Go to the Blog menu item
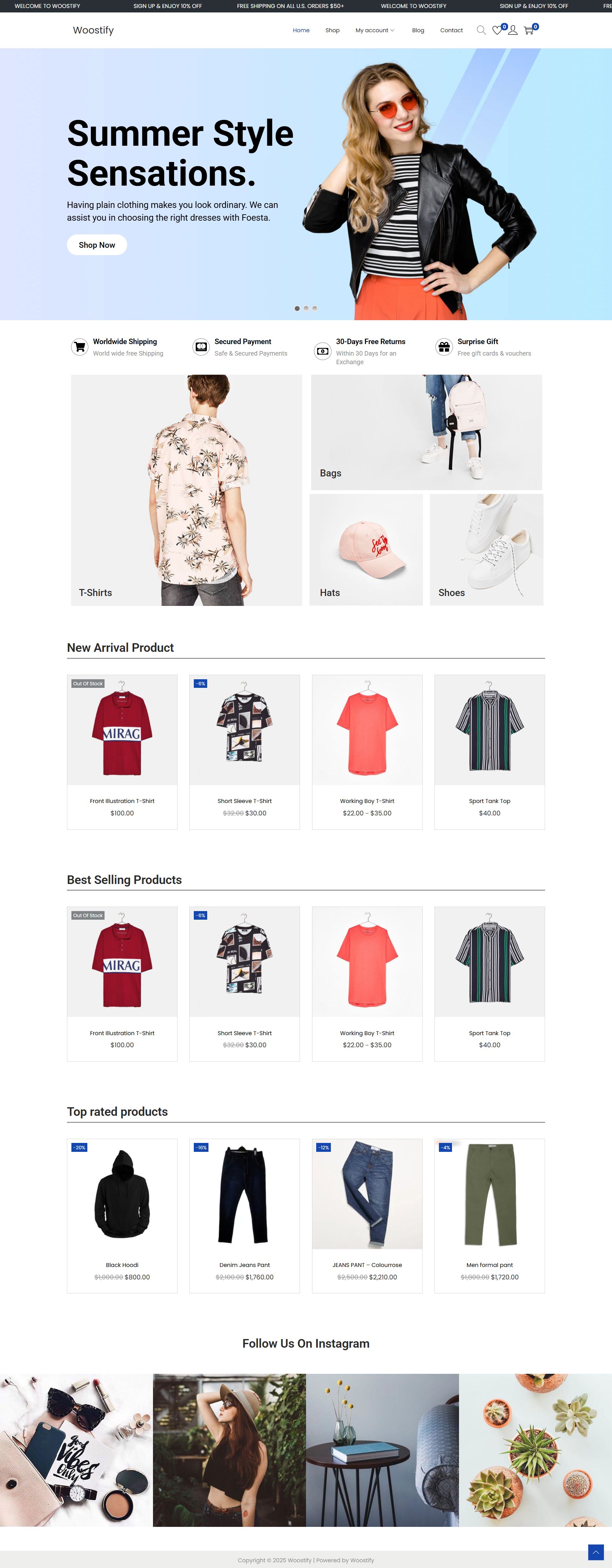Viewport: 612px width, 1568px height. coord(418,30)
